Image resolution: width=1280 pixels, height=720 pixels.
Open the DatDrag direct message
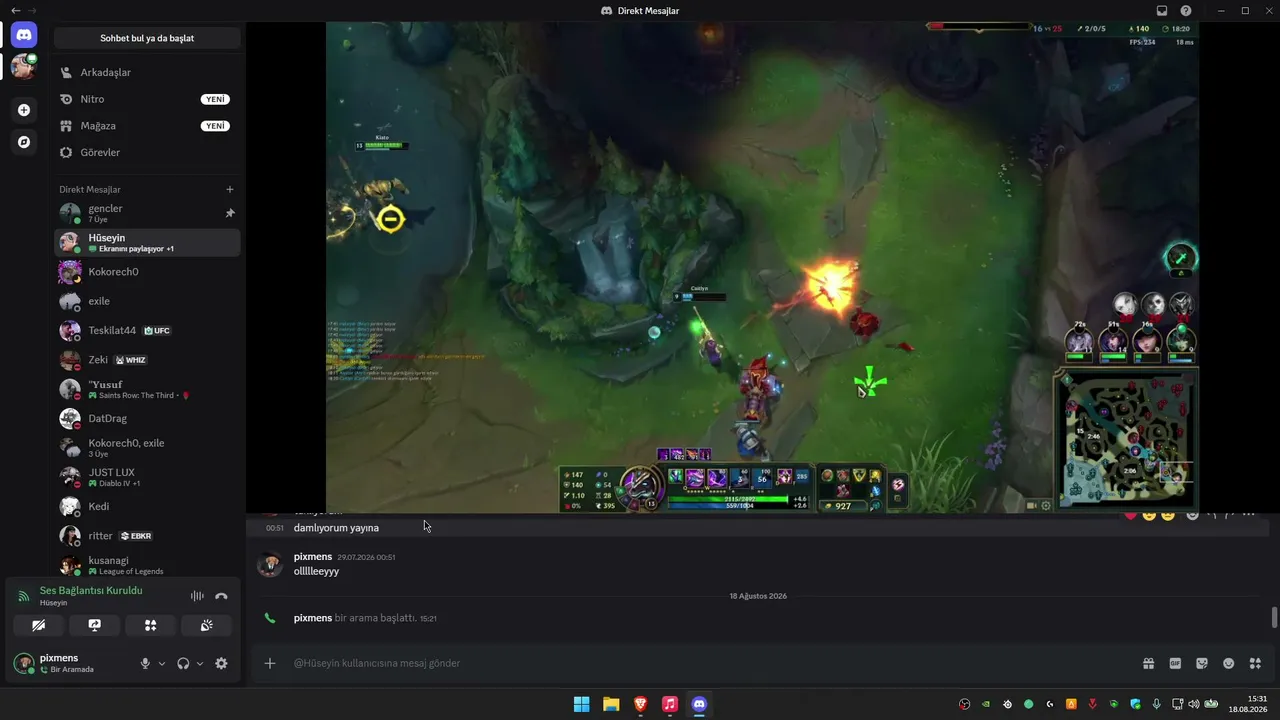pos(147,418)
